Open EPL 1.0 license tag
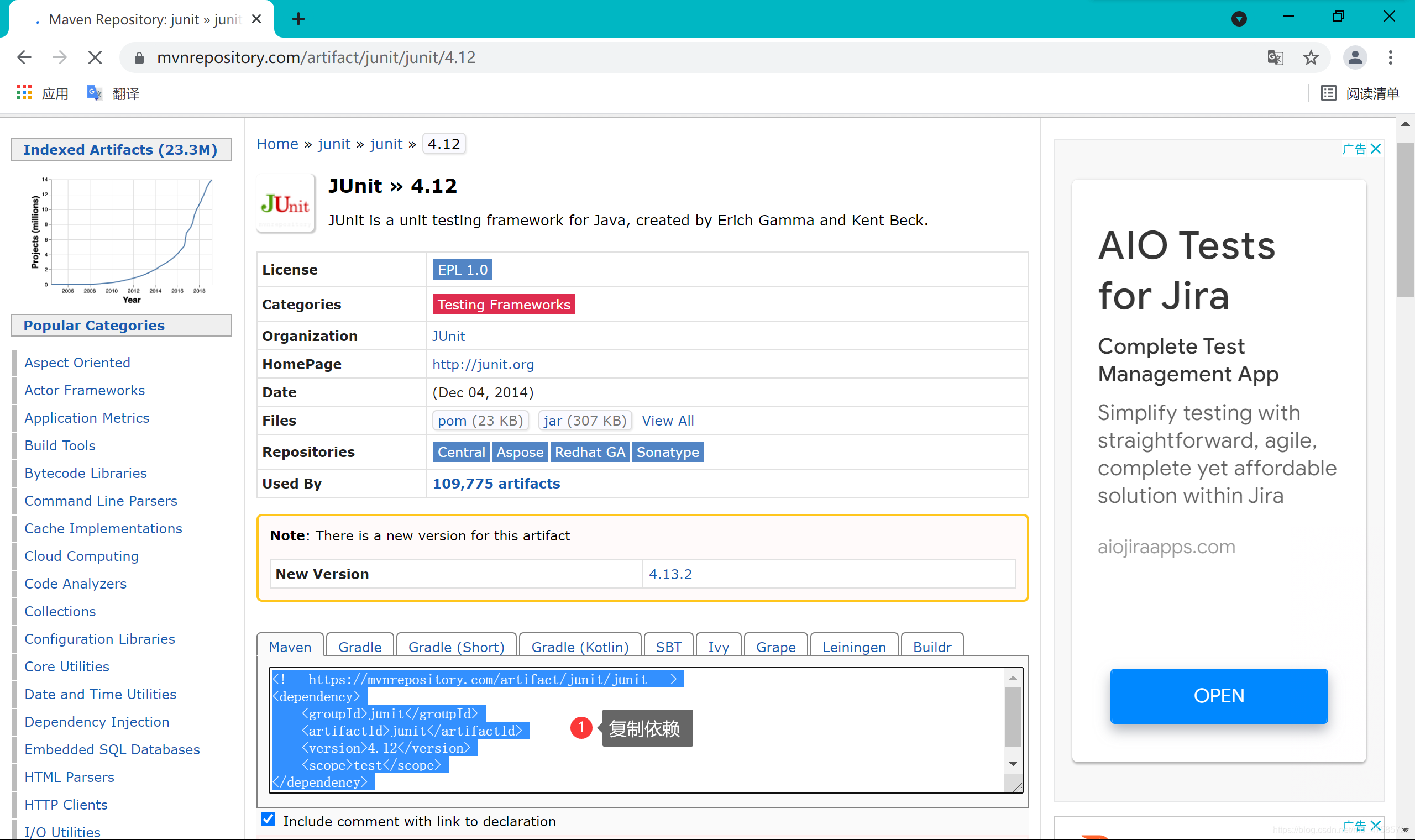This screenshot has height=840, width=1415. point(463,270)
